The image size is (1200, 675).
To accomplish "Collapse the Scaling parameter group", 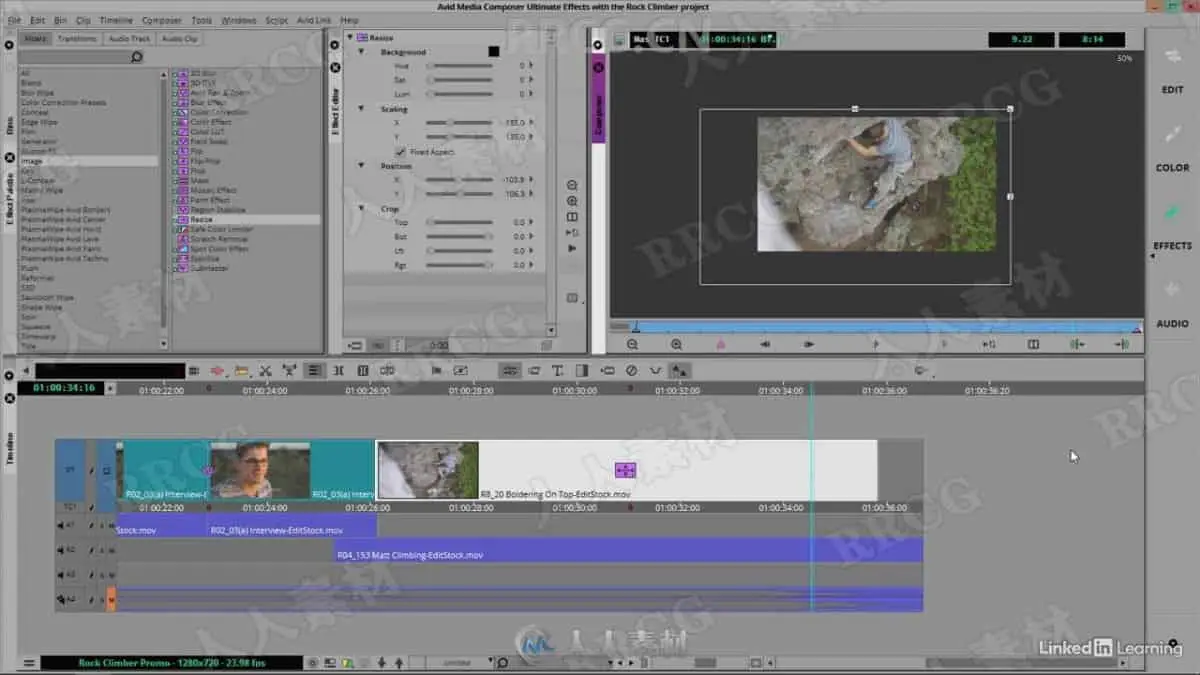I will pyautogui.click(x=361, y=109).
